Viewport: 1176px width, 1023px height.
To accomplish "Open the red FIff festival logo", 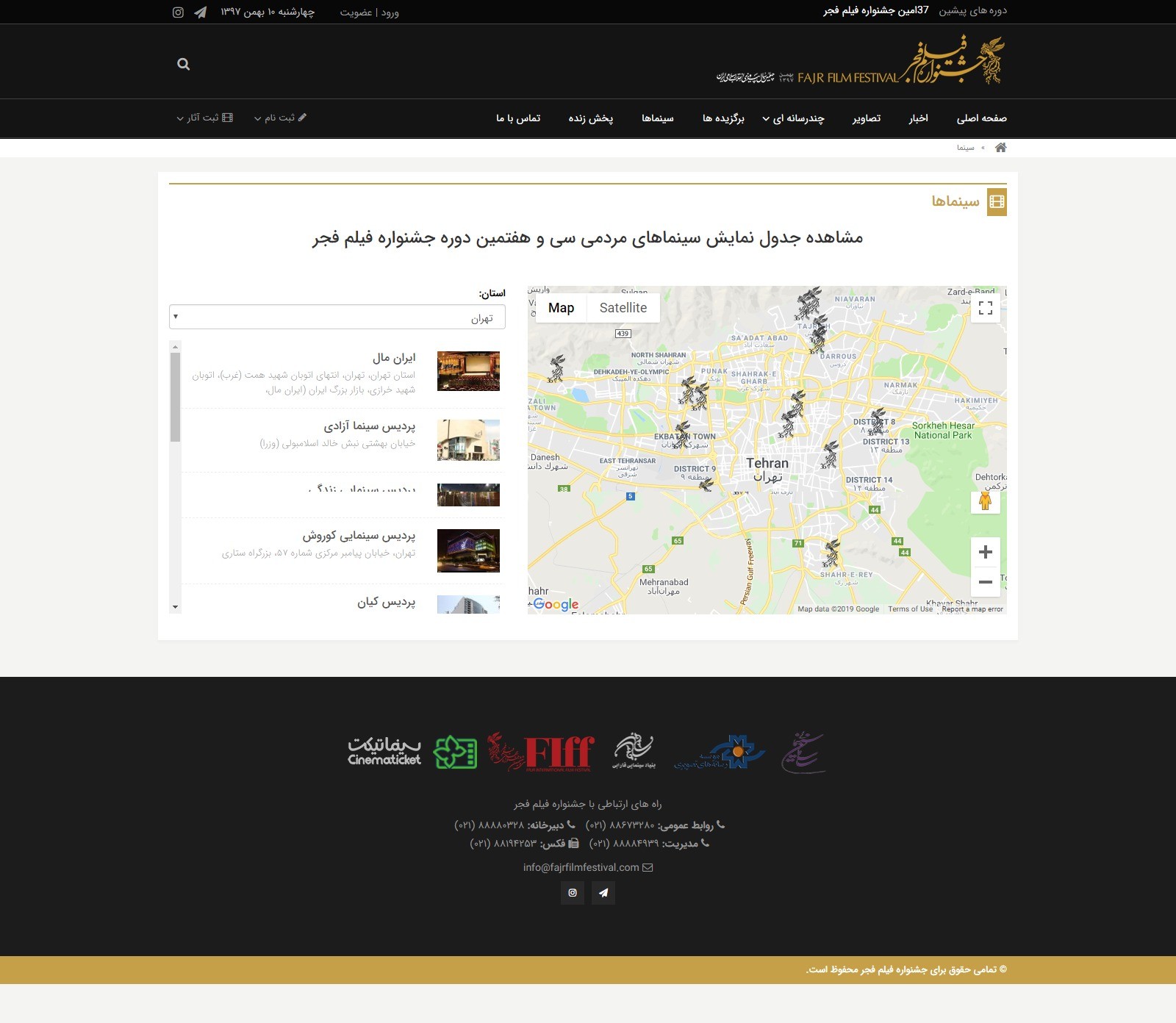I will pyautogui.click(x=542, y=752).
